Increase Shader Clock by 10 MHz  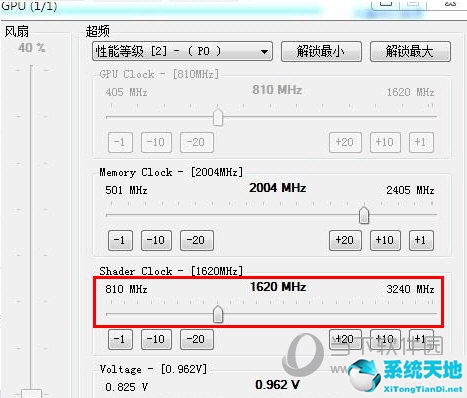(x=385, y=339)
